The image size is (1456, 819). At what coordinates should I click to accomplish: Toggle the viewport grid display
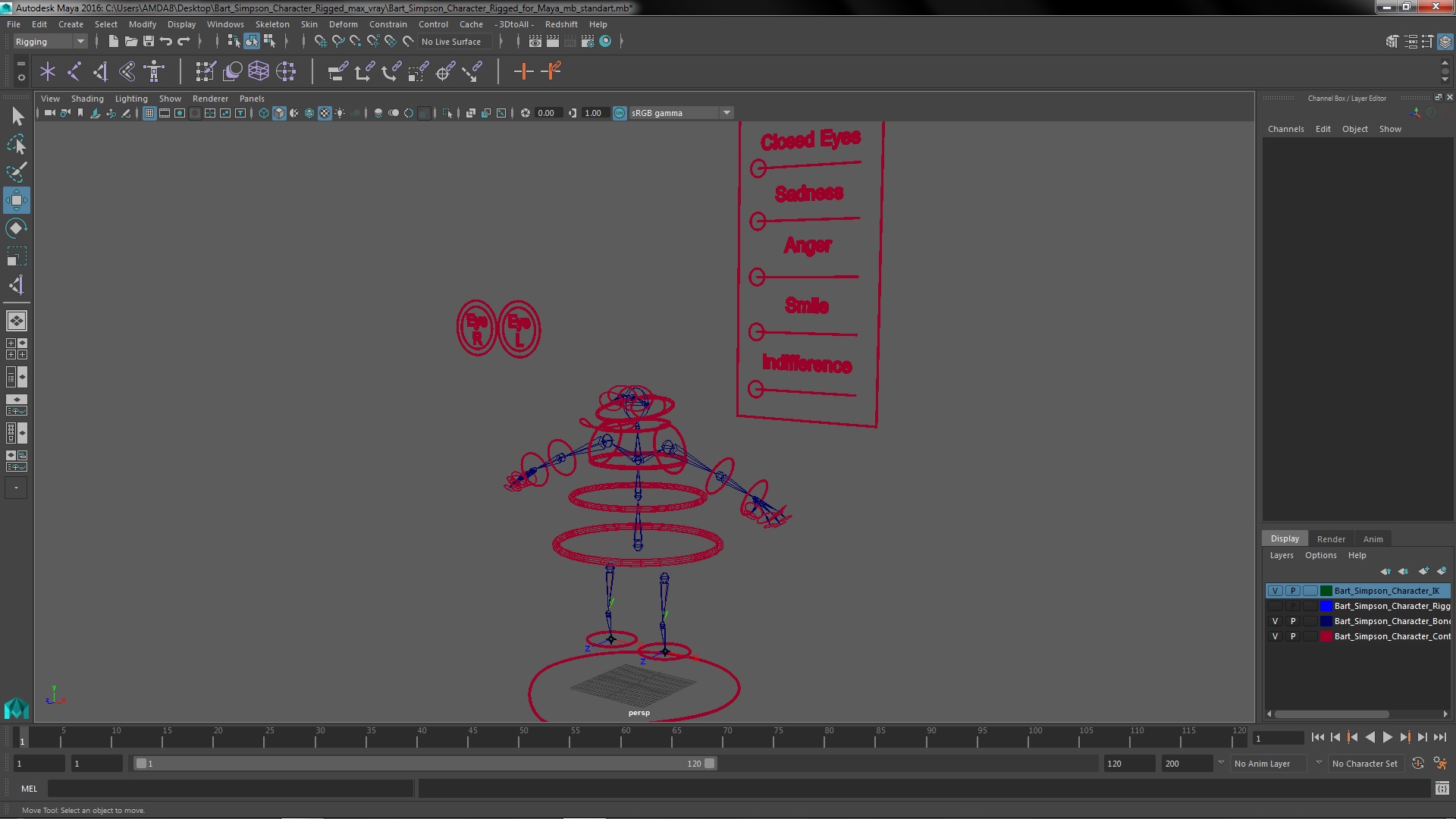(149, 113)
